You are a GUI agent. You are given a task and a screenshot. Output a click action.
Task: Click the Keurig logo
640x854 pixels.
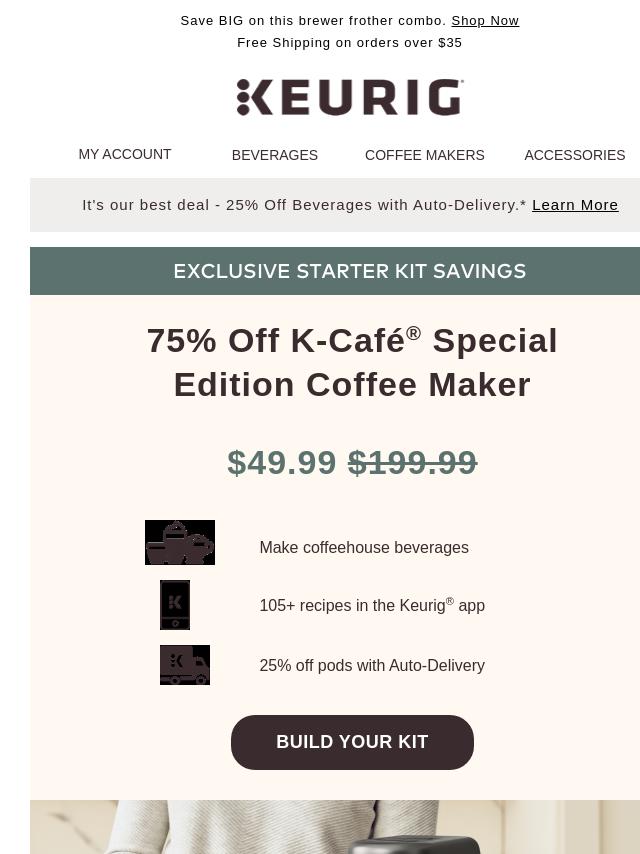350,97
